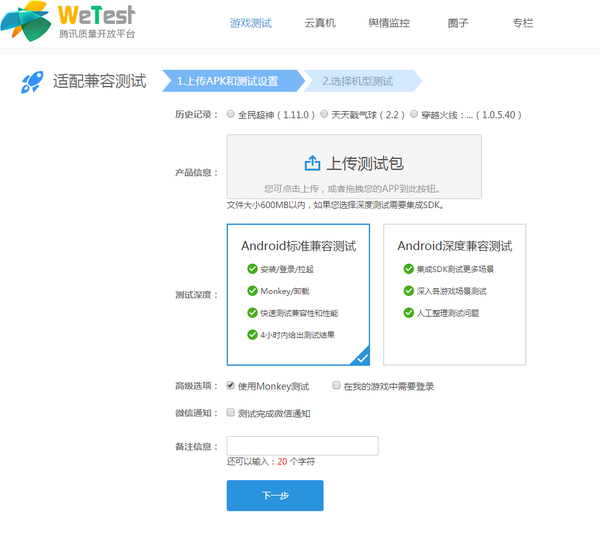This screenshot has width=600, height=537.
Task: Open the 游戏测试 nav item
Action: click(x=251, y=23)
